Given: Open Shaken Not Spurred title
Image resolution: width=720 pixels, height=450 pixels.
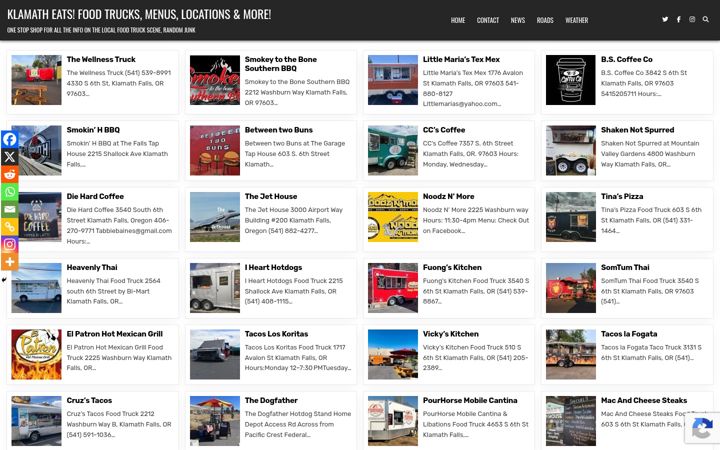Looking at the screenshot, I should tap(637, 130).
